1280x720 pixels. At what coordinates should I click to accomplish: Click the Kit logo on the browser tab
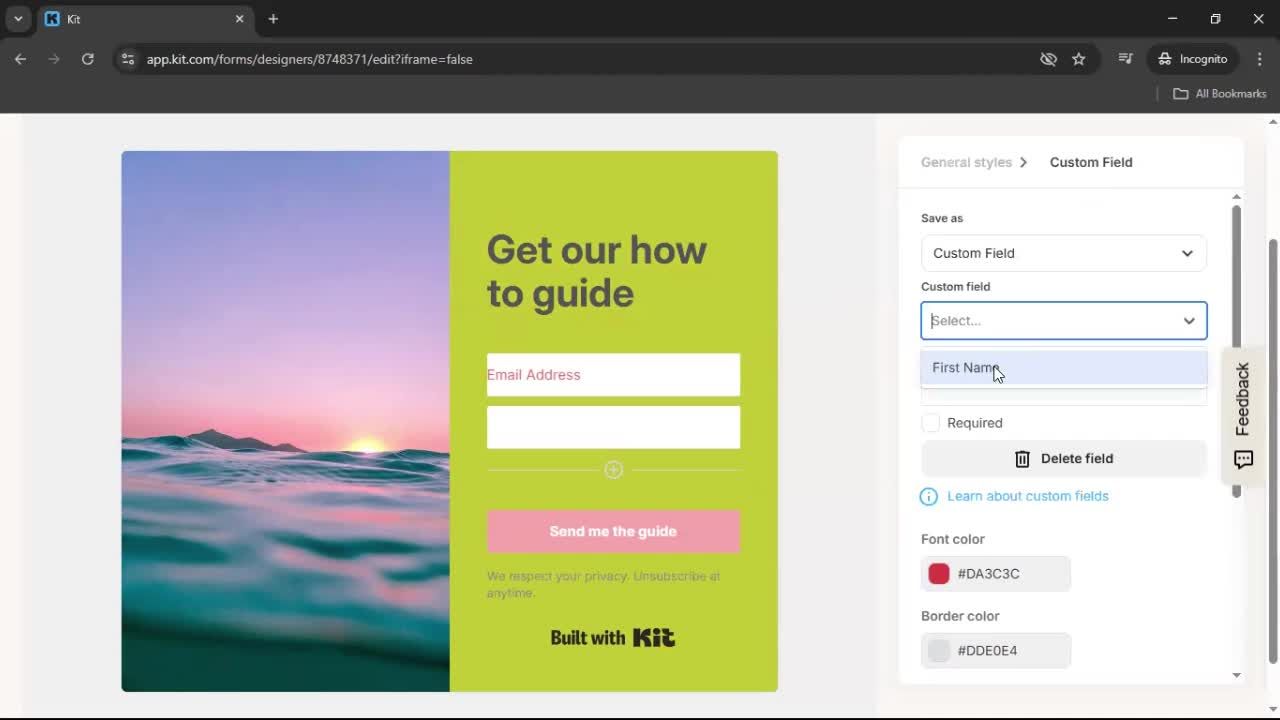pyautogui.click(x=51, y=18)
